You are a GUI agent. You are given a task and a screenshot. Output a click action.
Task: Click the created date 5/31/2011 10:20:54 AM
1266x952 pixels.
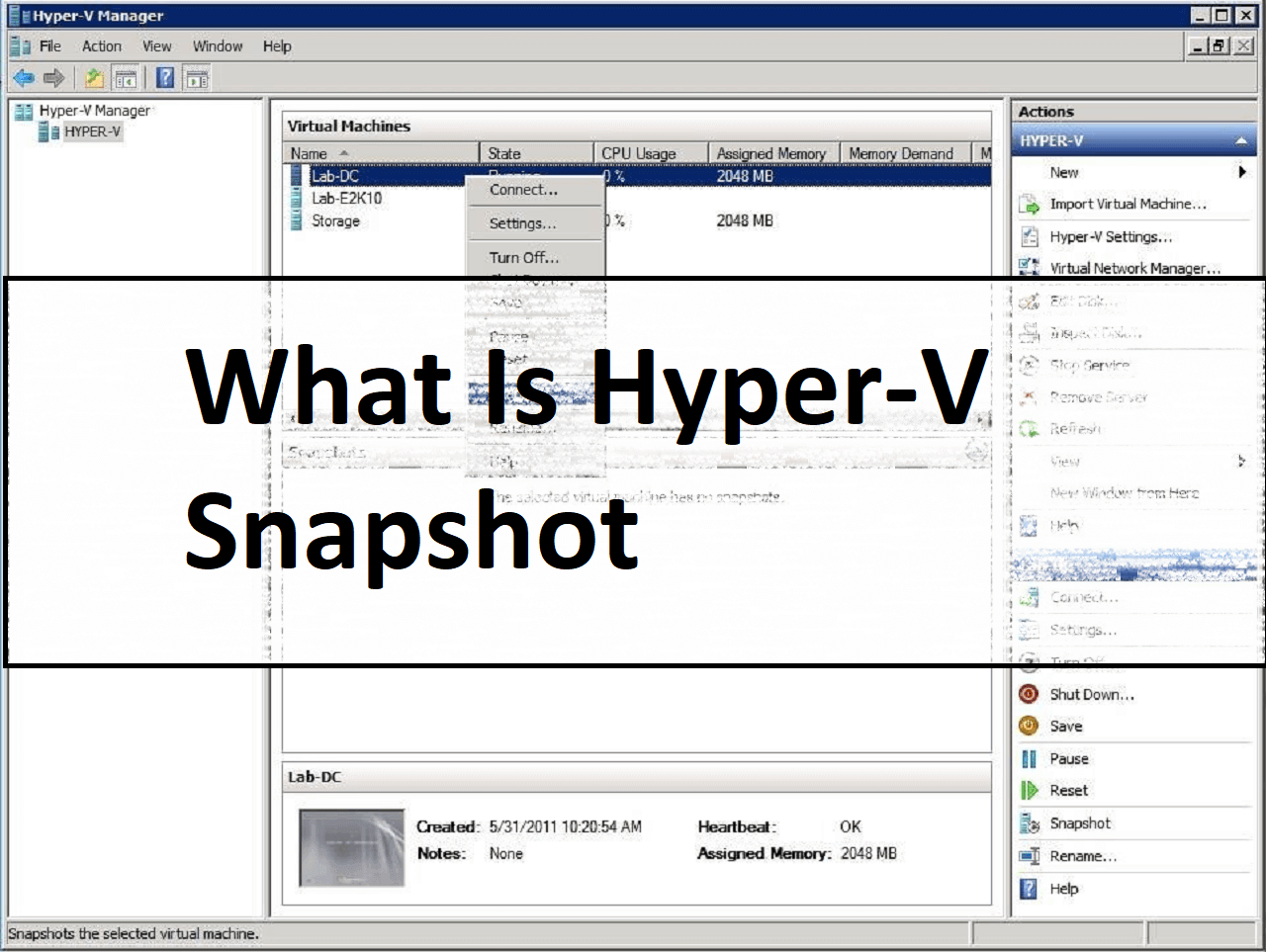coord(565,826)
